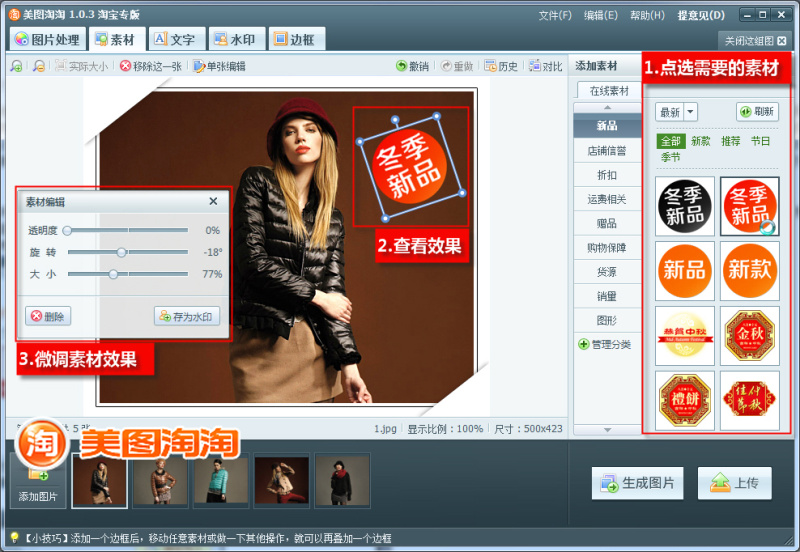Click 管理分类 manage categories
This screenshot has height=552, width=800.
(605, 344)
